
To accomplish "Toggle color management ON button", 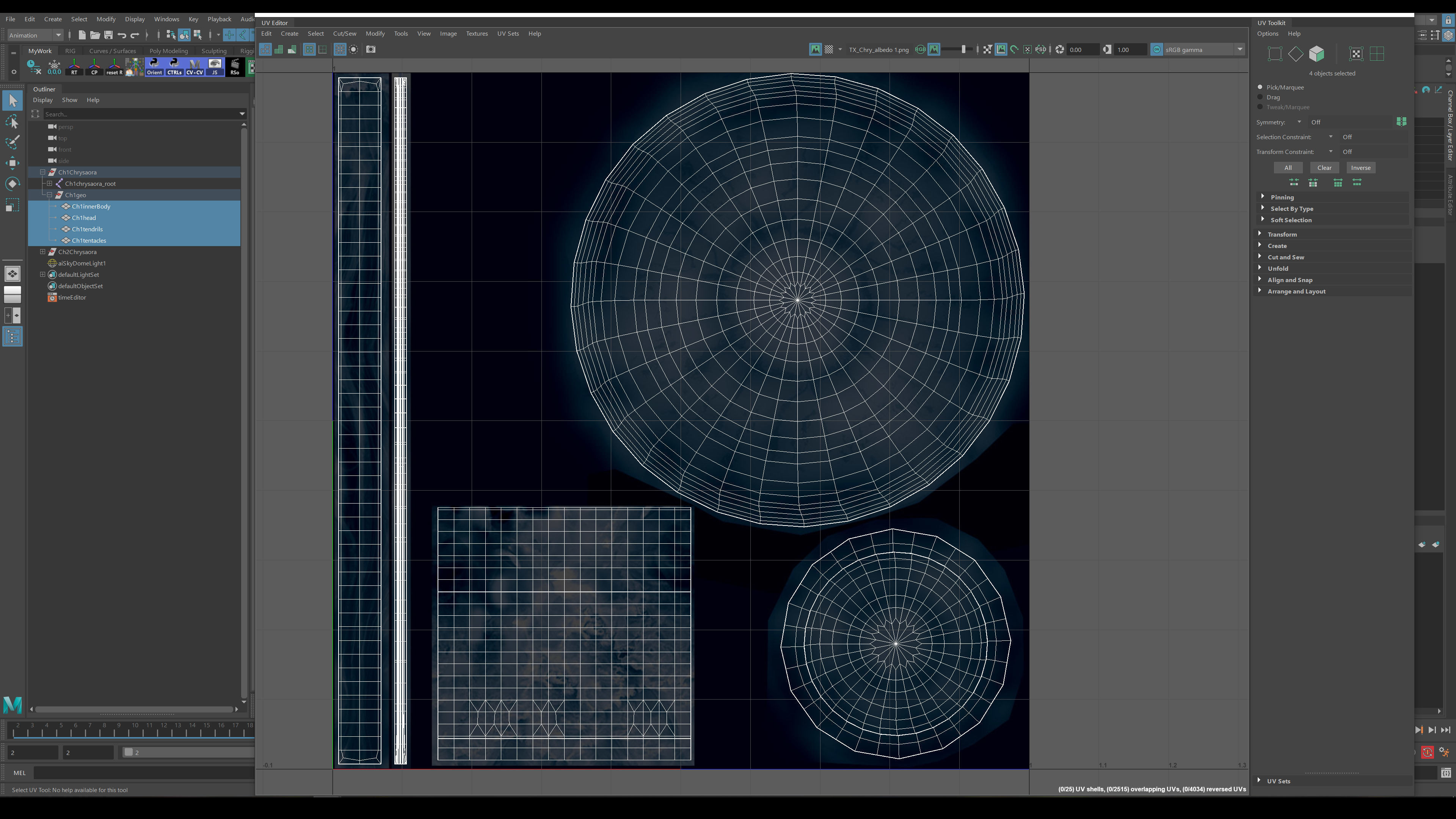I will (1156, 50).
